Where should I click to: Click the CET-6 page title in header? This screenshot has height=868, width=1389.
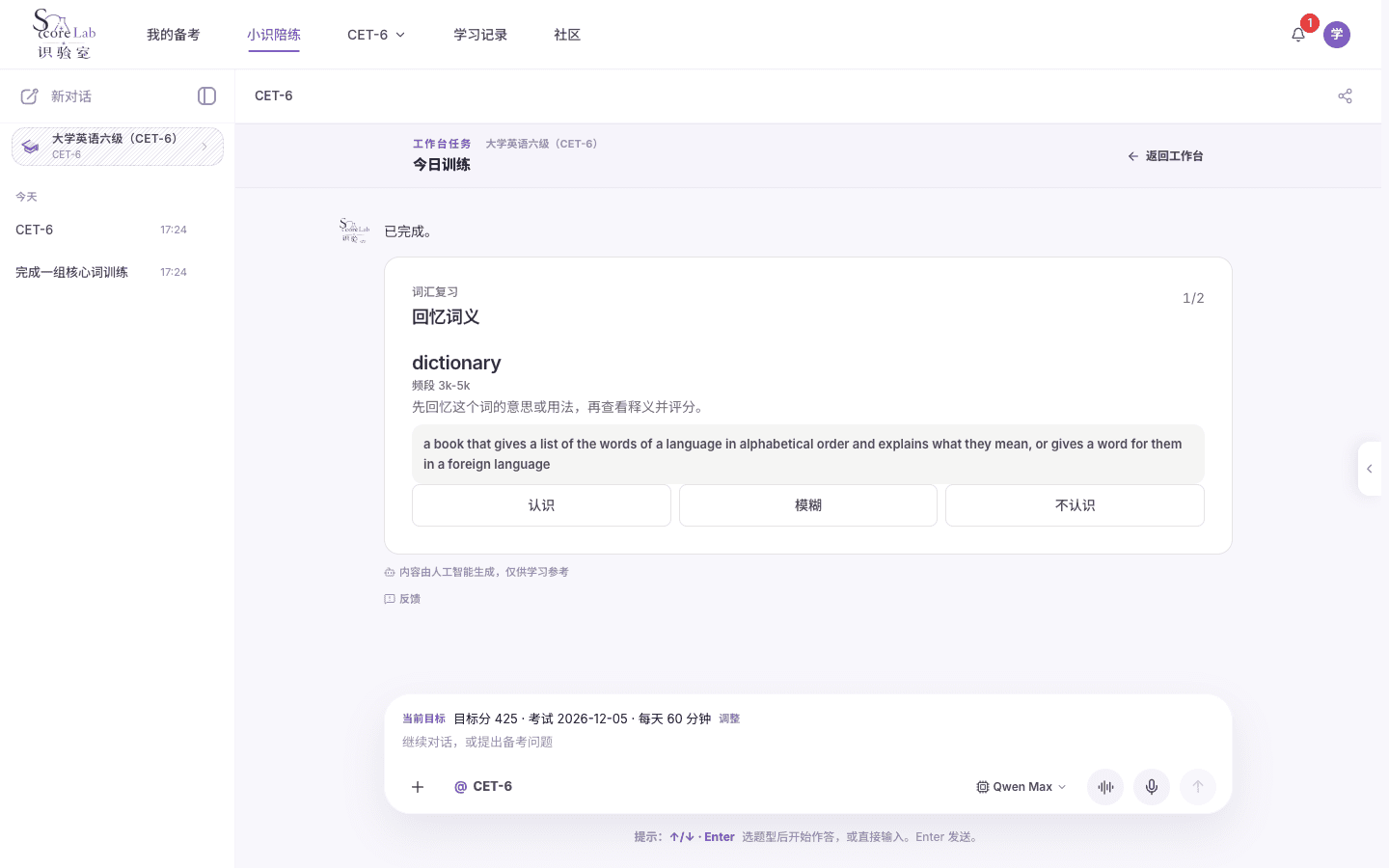[x=274, y=96]
